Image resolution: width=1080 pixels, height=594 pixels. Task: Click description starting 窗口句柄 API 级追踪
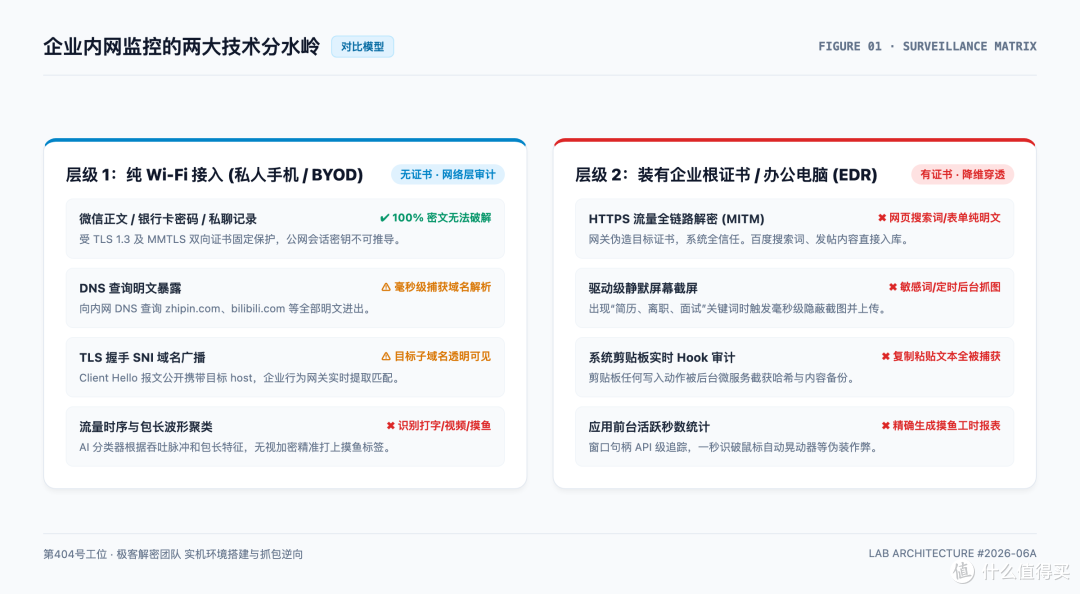tap(736, 448)
